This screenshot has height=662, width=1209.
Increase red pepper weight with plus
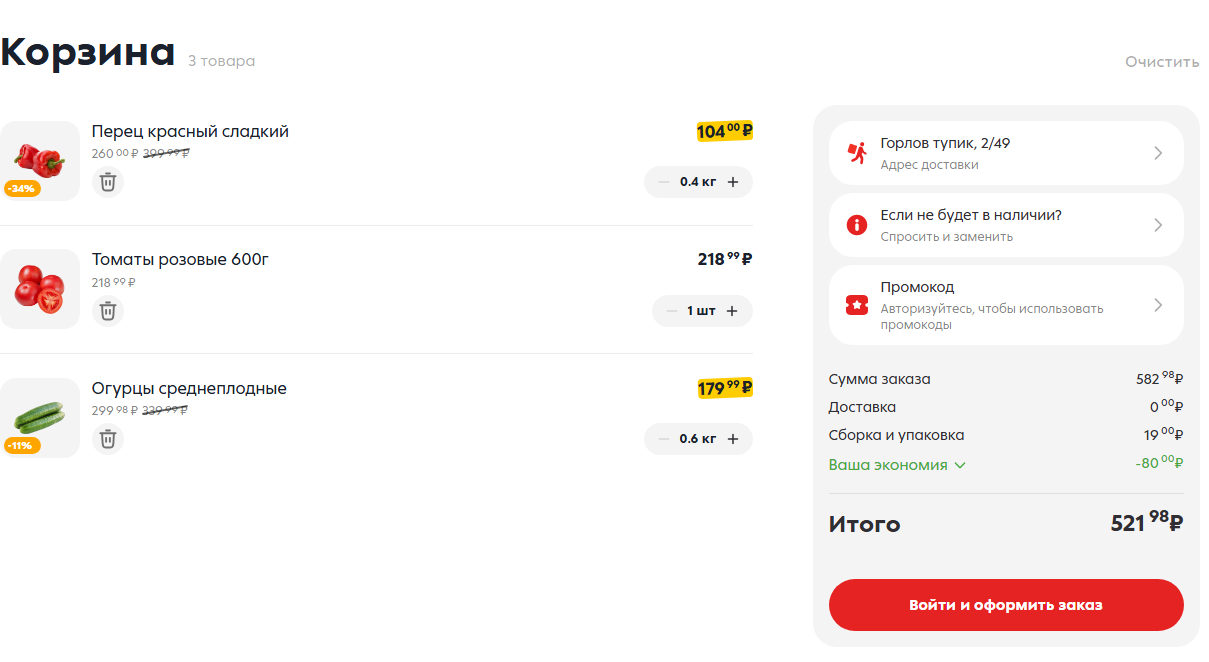(733, 182)
